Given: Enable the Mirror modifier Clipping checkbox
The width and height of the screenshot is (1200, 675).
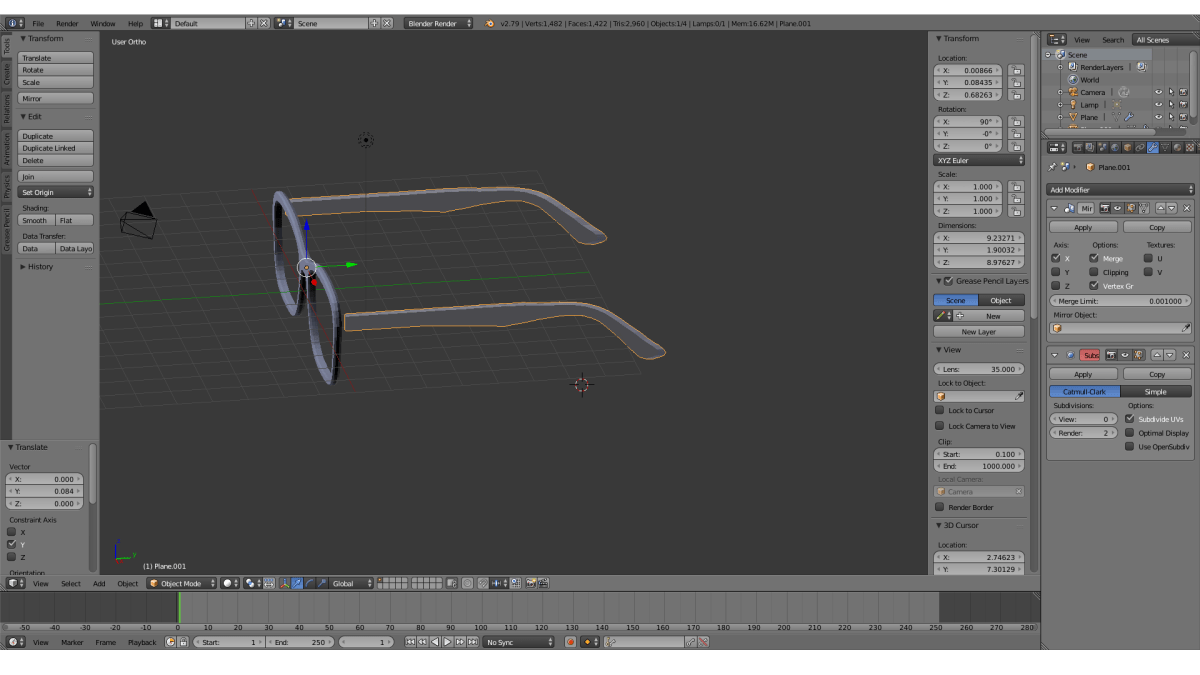Looking at the screenshot, I should [x=1094, y=272].
